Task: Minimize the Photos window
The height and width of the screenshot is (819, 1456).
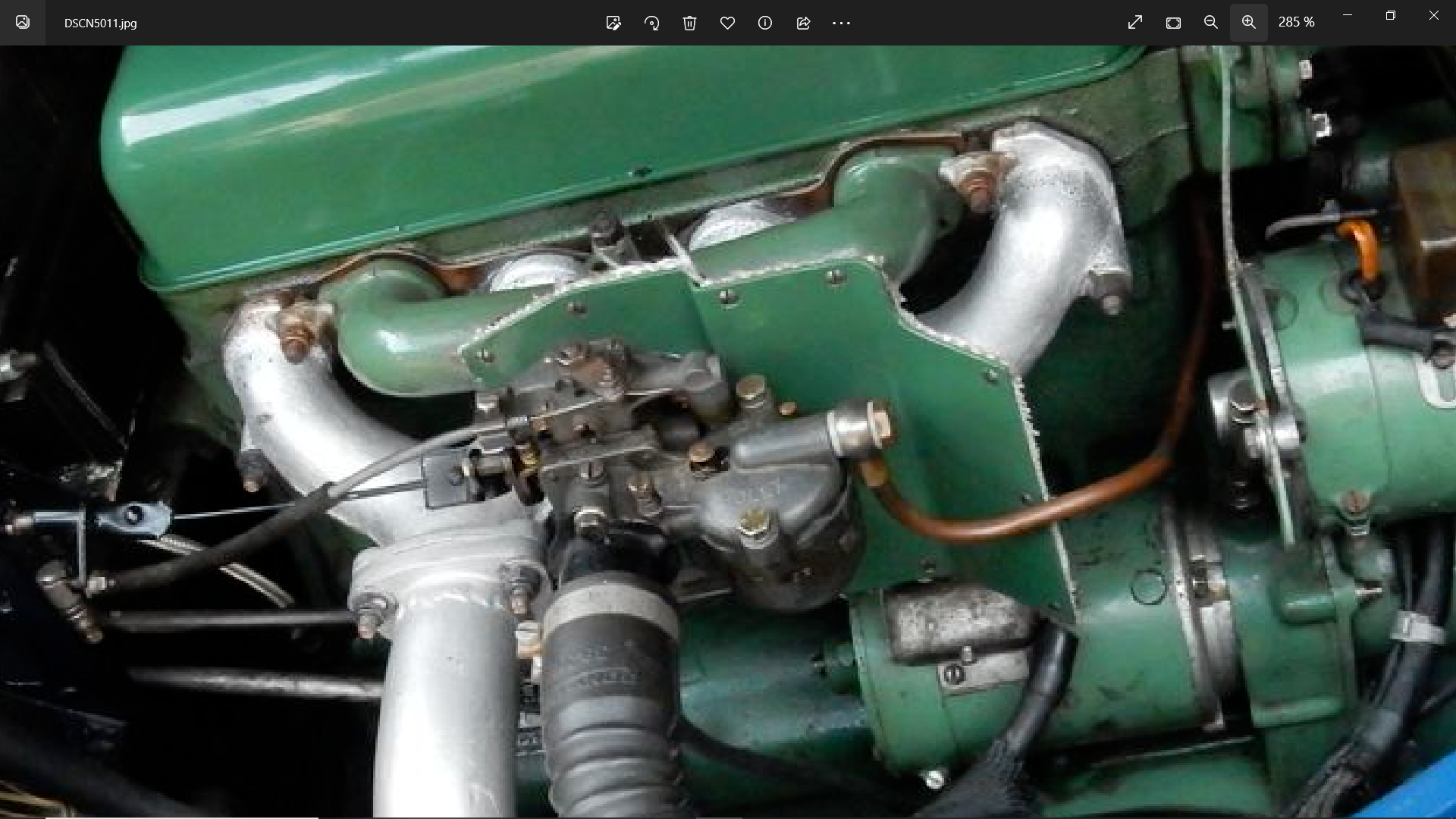Action: point(1348,15)
